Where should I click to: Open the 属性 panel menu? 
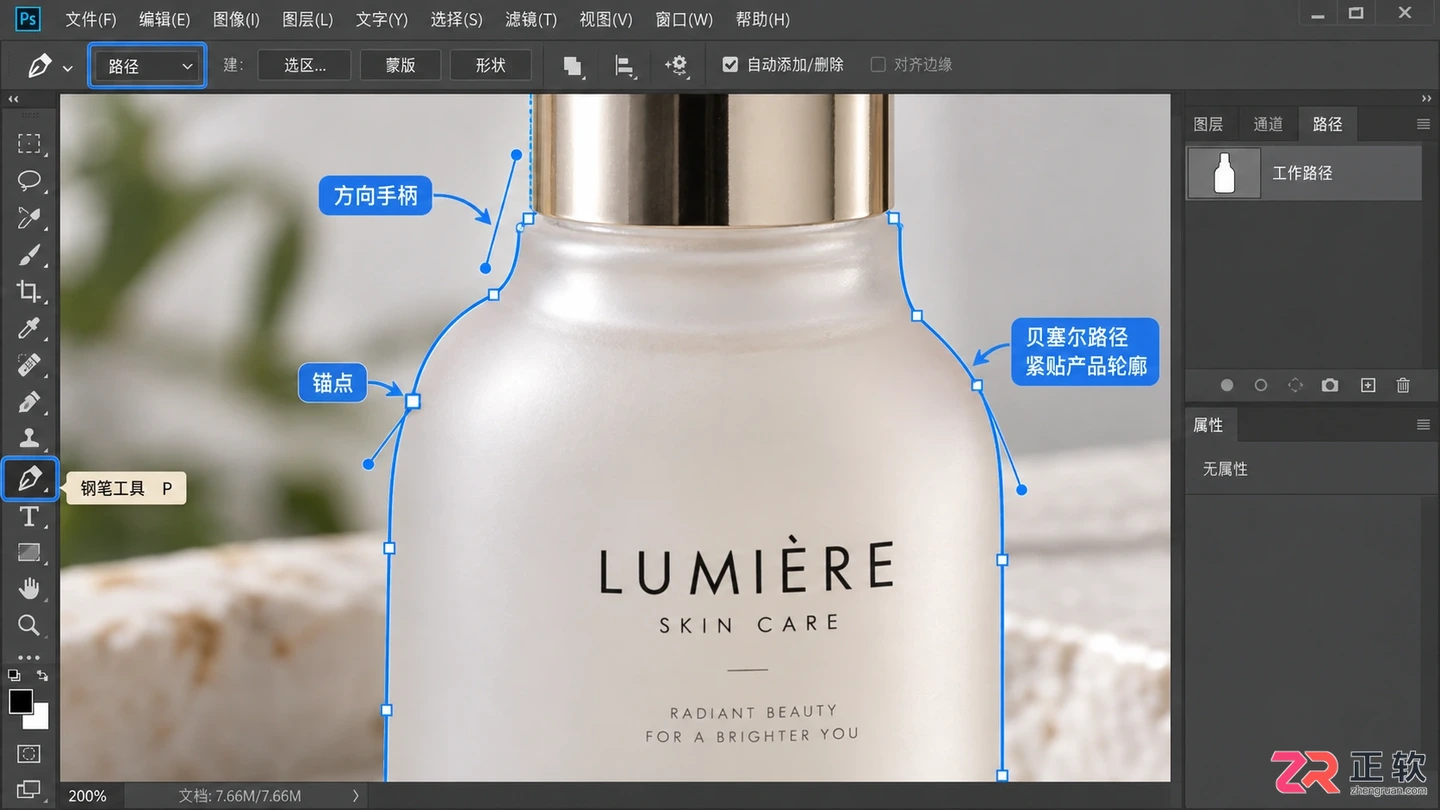click(x=1423, y=425)
